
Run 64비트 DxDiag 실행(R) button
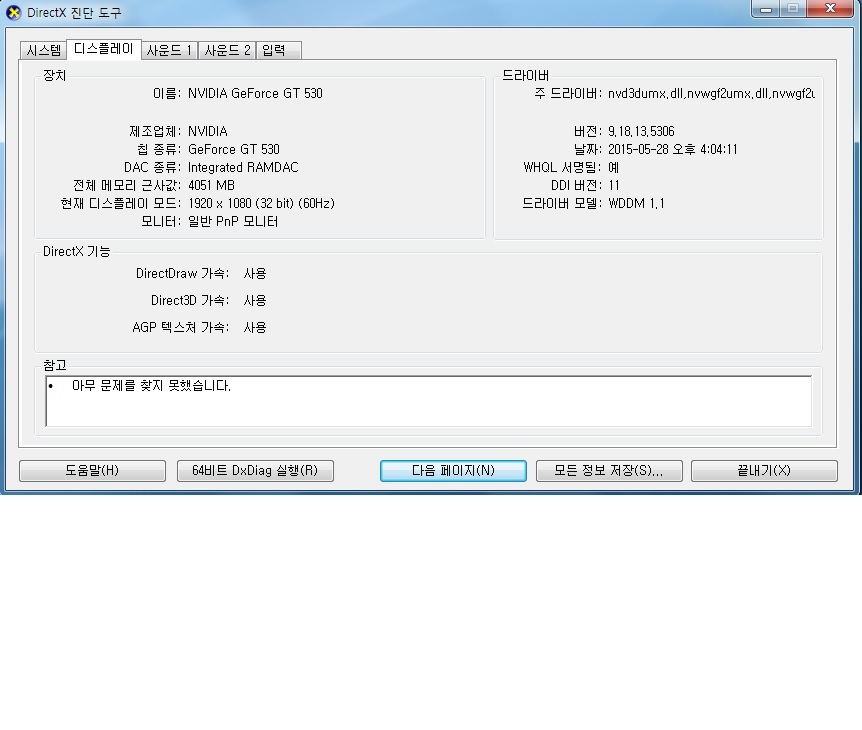click(255, 471)
